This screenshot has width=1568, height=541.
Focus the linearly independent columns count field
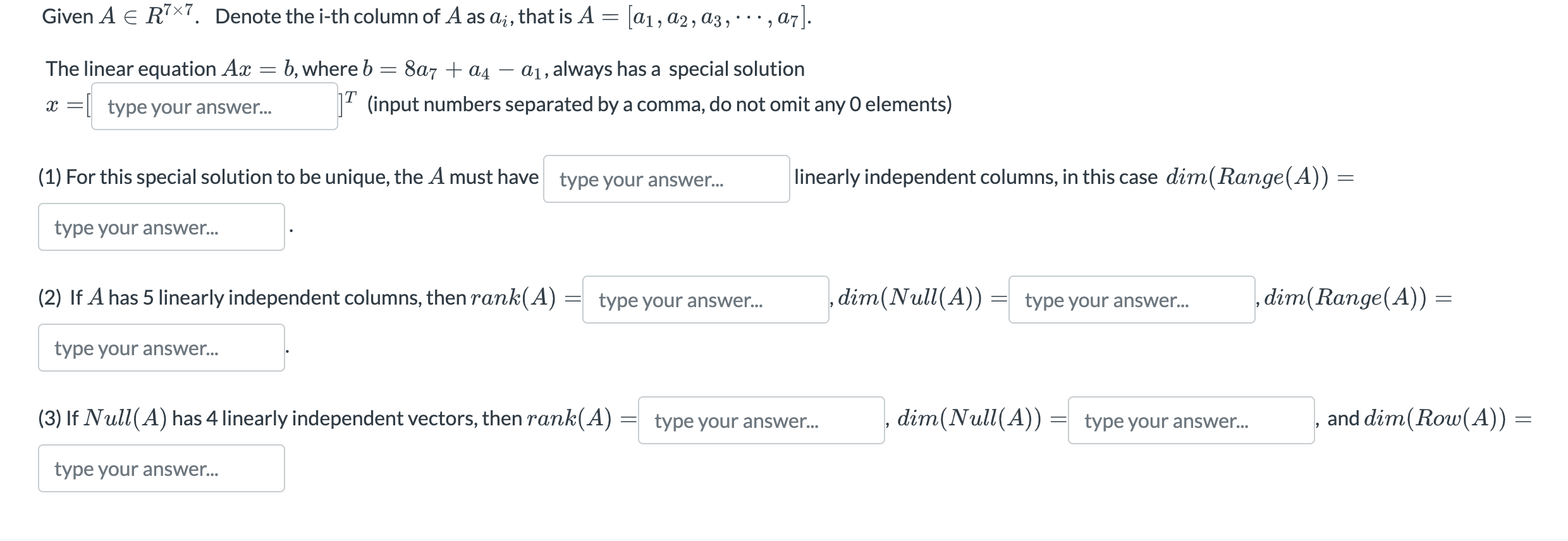tap(666, 179)
